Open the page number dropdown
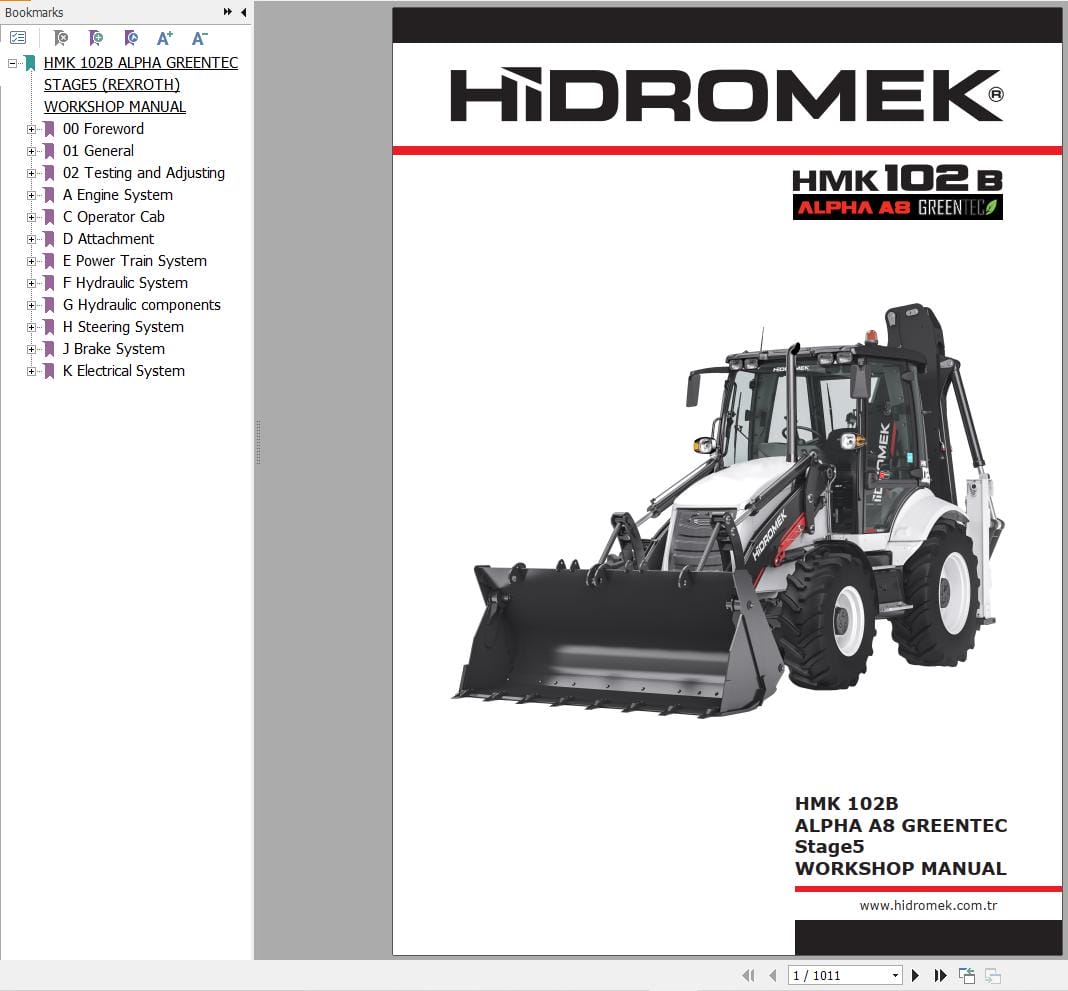This screenshot has width=1068, height=991. pos(898,975)
